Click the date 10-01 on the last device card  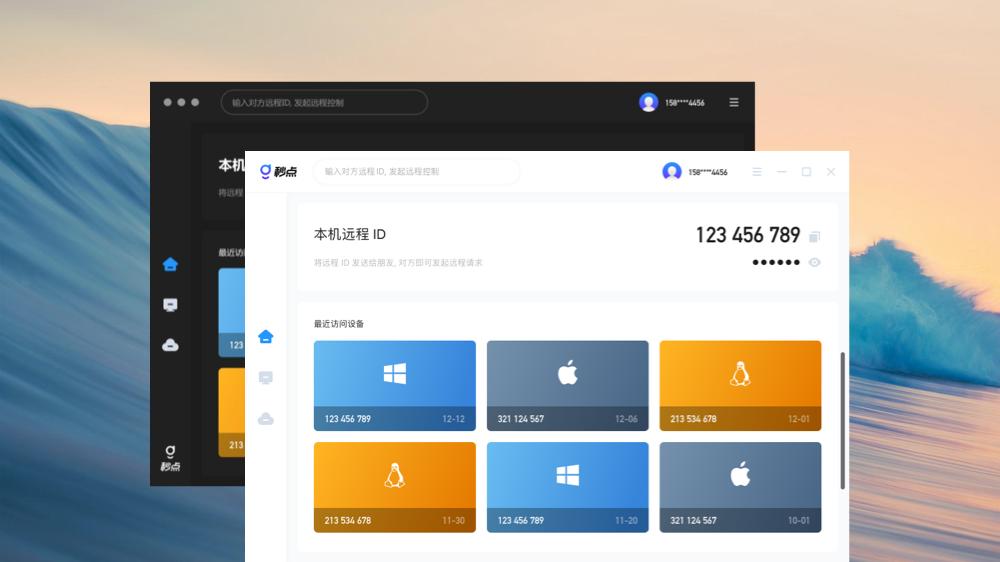(798, 521)
